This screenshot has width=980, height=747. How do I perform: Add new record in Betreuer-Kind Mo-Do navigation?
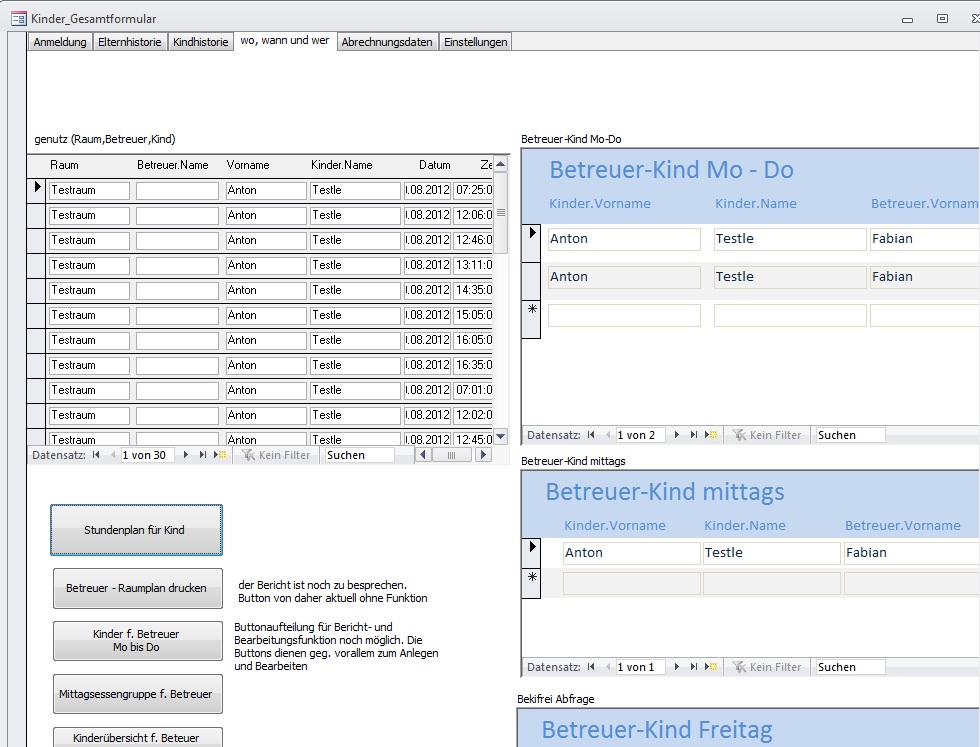coord(712,435)
